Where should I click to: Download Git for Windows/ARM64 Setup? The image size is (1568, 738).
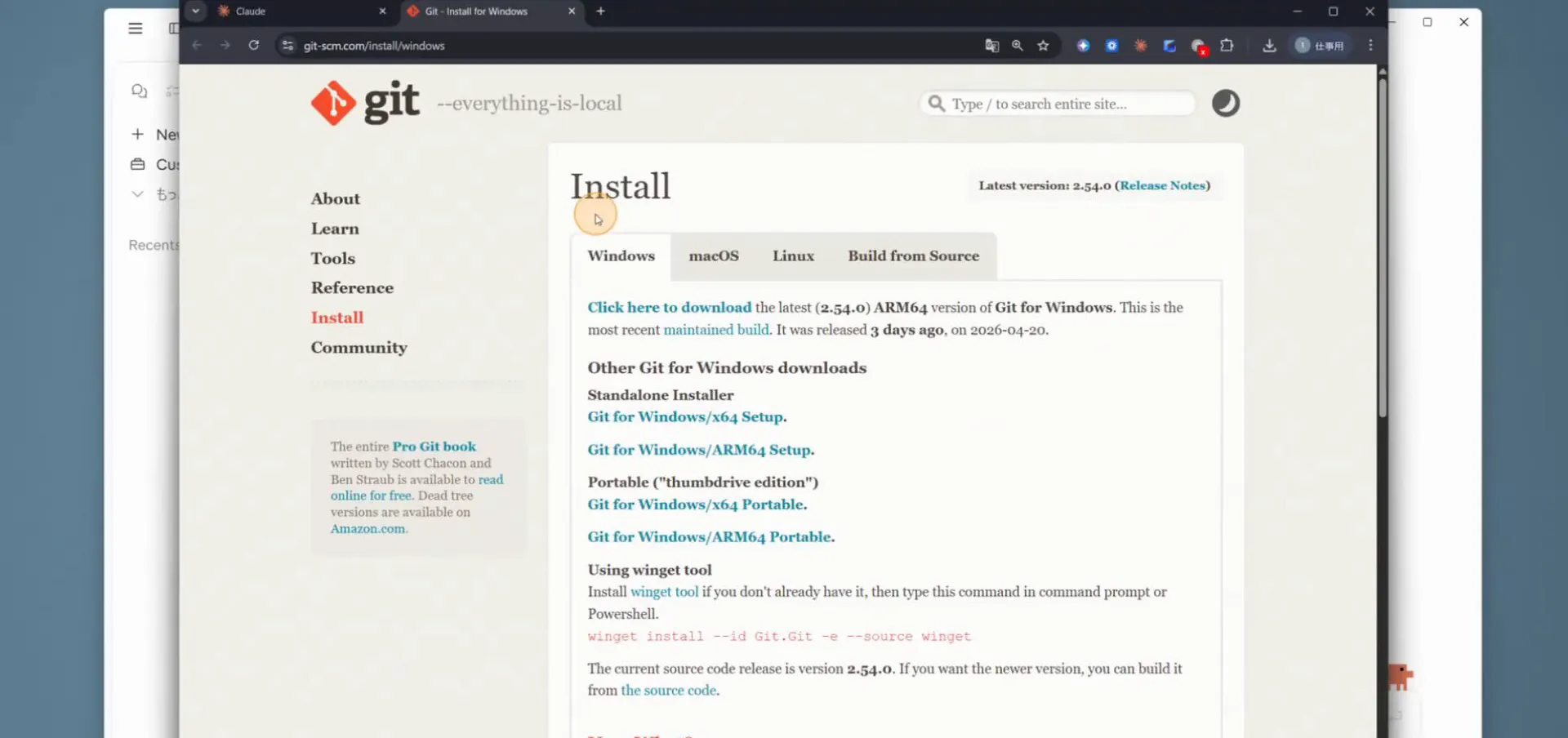pos(699,450)
